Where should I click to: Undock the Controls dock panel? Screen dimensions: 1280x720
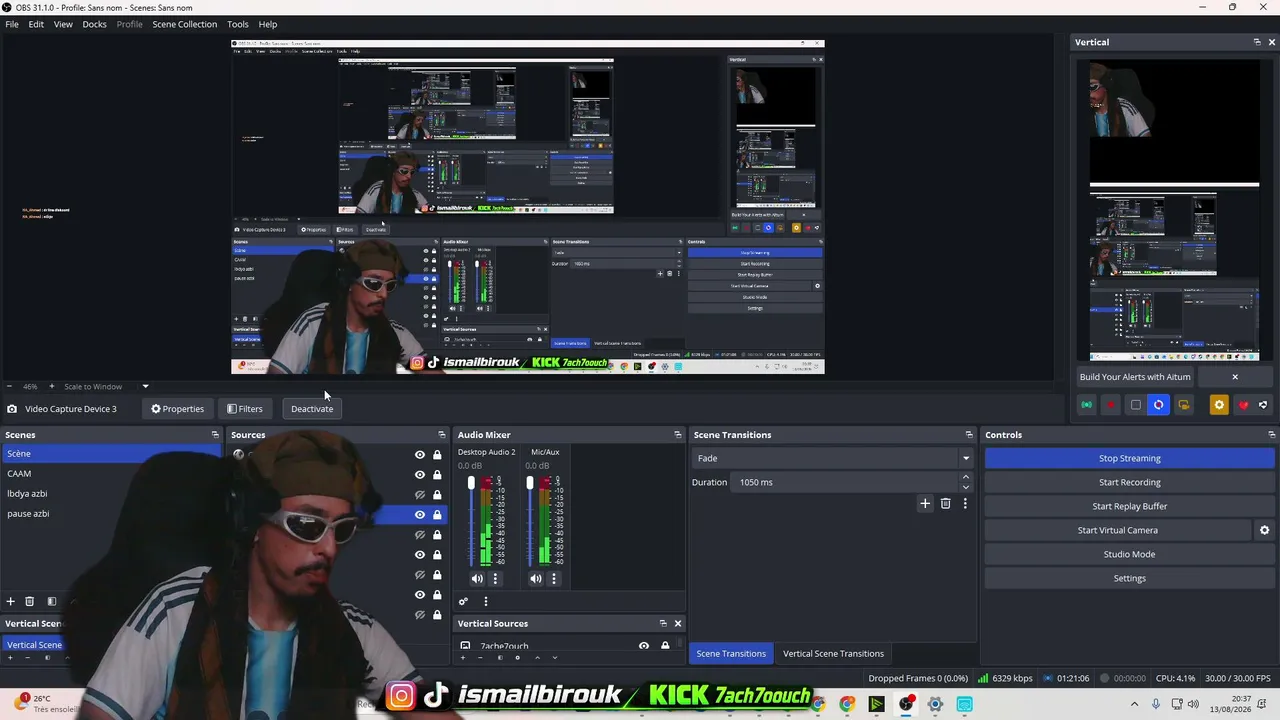[1271, 435]
